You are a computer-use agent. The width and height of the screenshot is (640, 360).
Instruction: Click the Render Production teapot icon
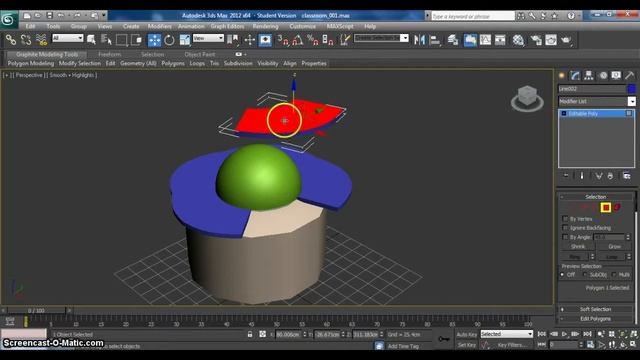566,40
